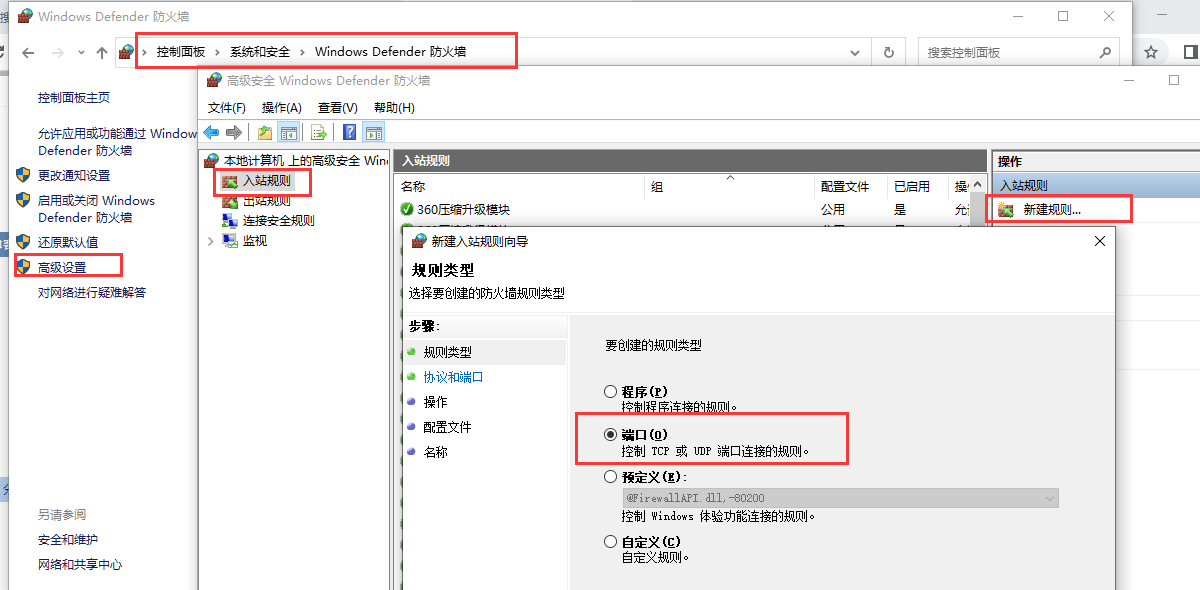Click the 协议和端口 wizard step
Screen dimensions: 1200x590
tap(453, 377)
